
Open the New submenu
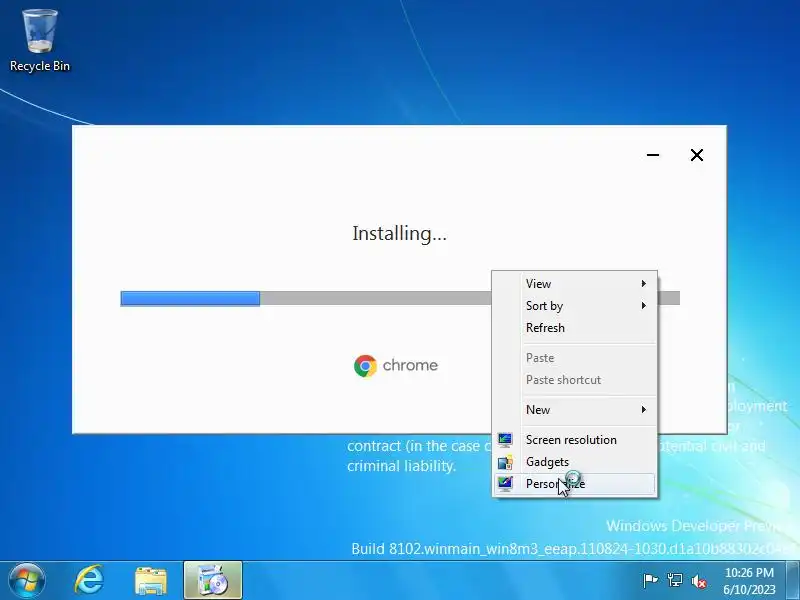(574, 410)
